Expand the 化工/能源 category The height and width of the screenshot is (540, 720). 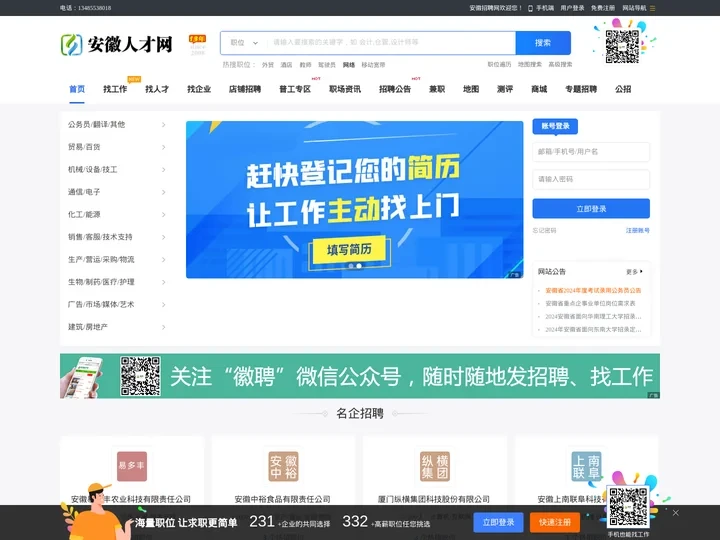[117, 214]
